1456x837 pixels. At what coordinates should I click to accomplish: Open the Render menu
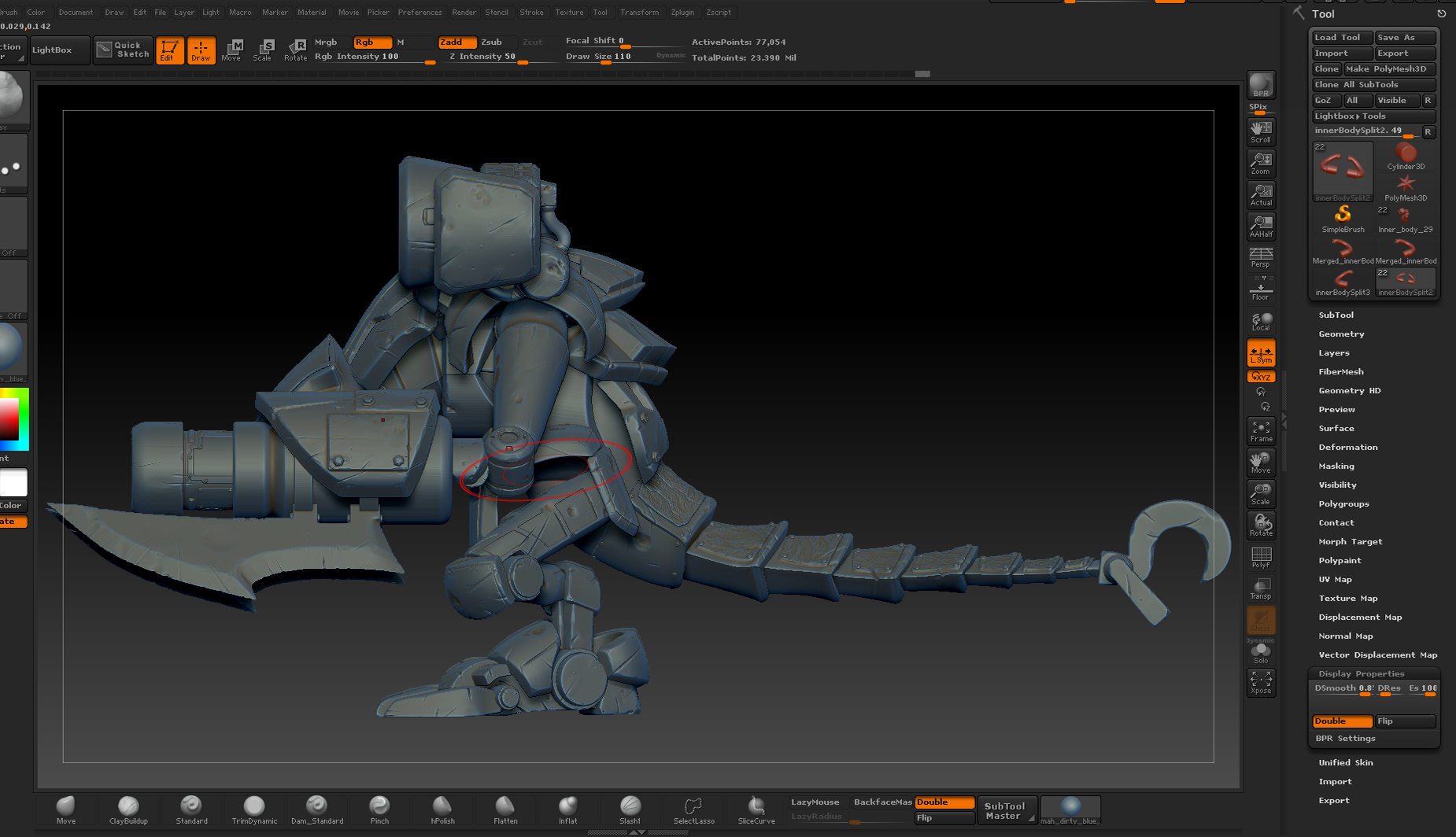click(x=464, y=13)
